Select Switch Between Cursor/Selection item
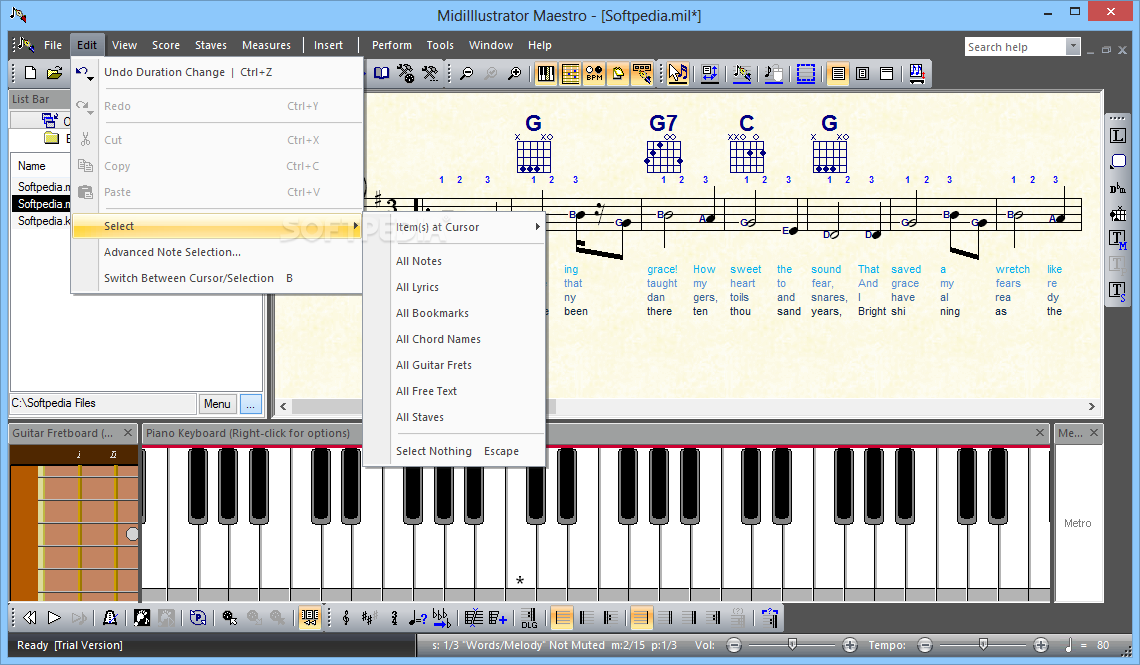The height and width of the screenshot is (665, 1140). [x=218, y=278]
